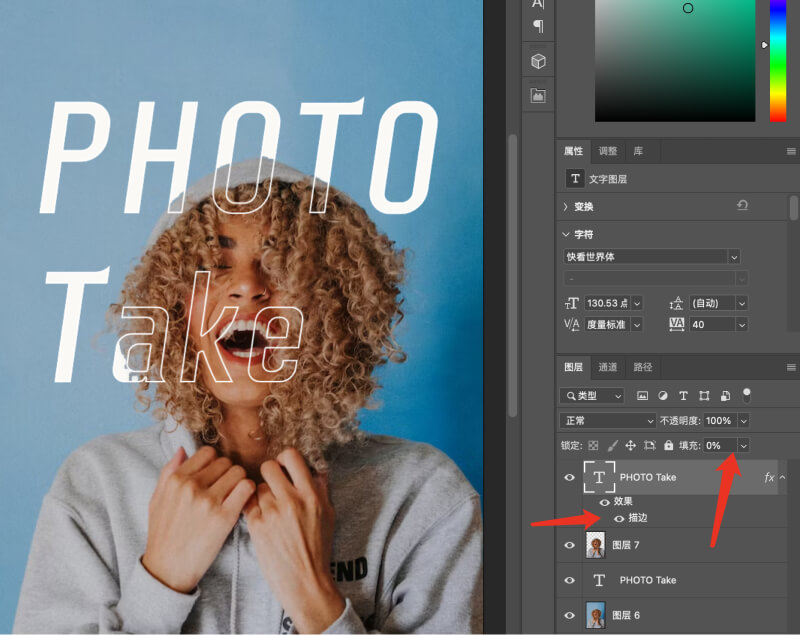Viewport: 800px width, 635px height.
Task: Switch to the 调整 adjustments tab
Action: [608, 151]
